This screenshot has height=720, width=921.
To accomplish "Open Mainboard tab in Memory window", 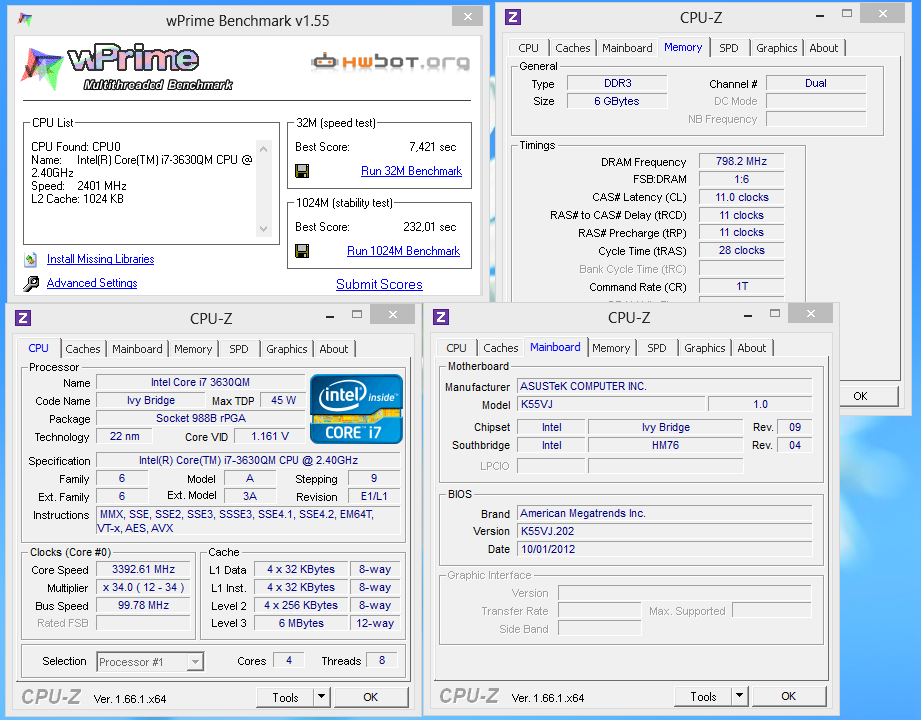I will [627, 48].
